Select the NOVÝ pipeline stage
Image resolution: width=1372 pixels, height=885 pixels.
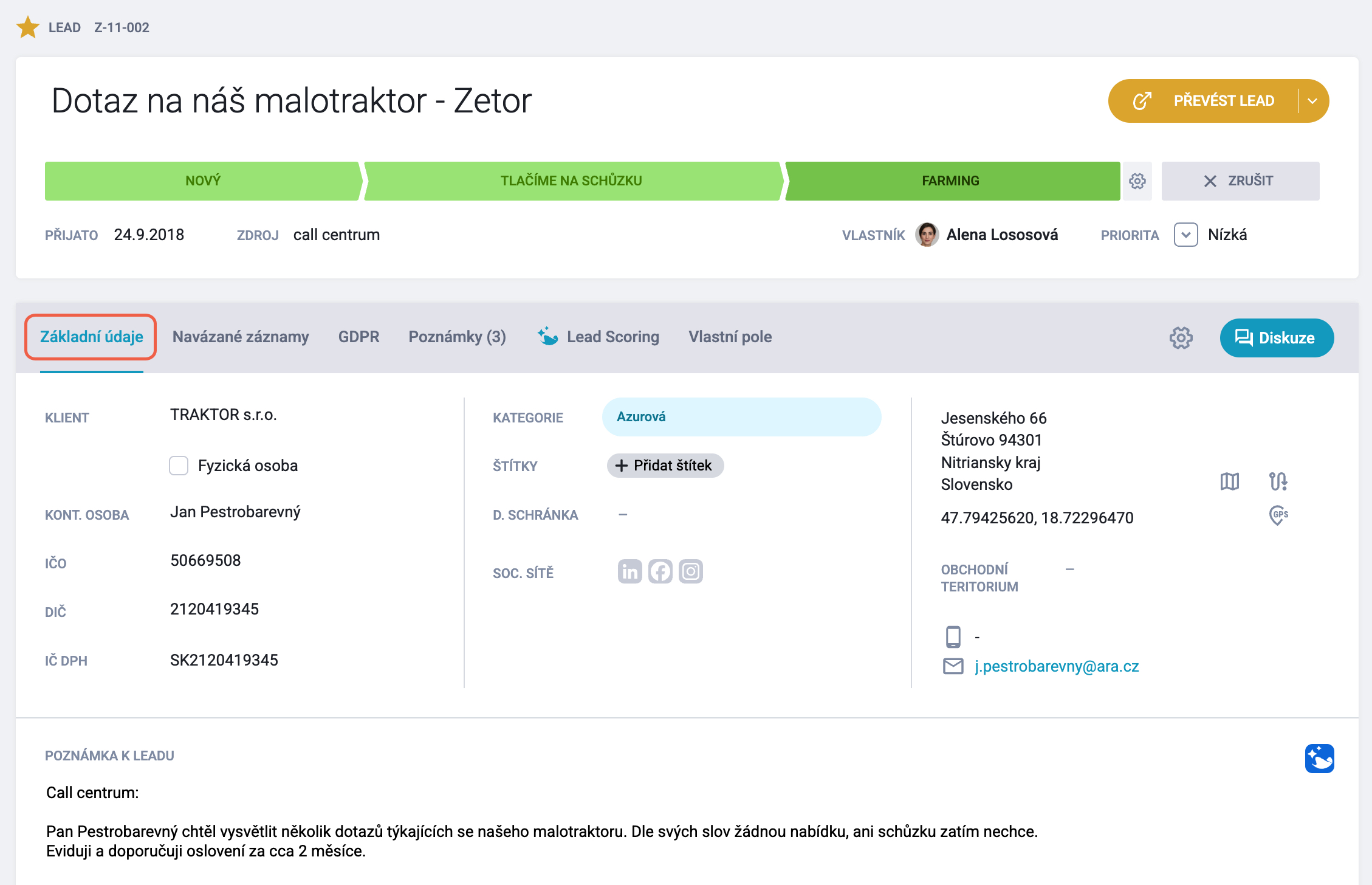pyautogui.click(x=203, y=181)
